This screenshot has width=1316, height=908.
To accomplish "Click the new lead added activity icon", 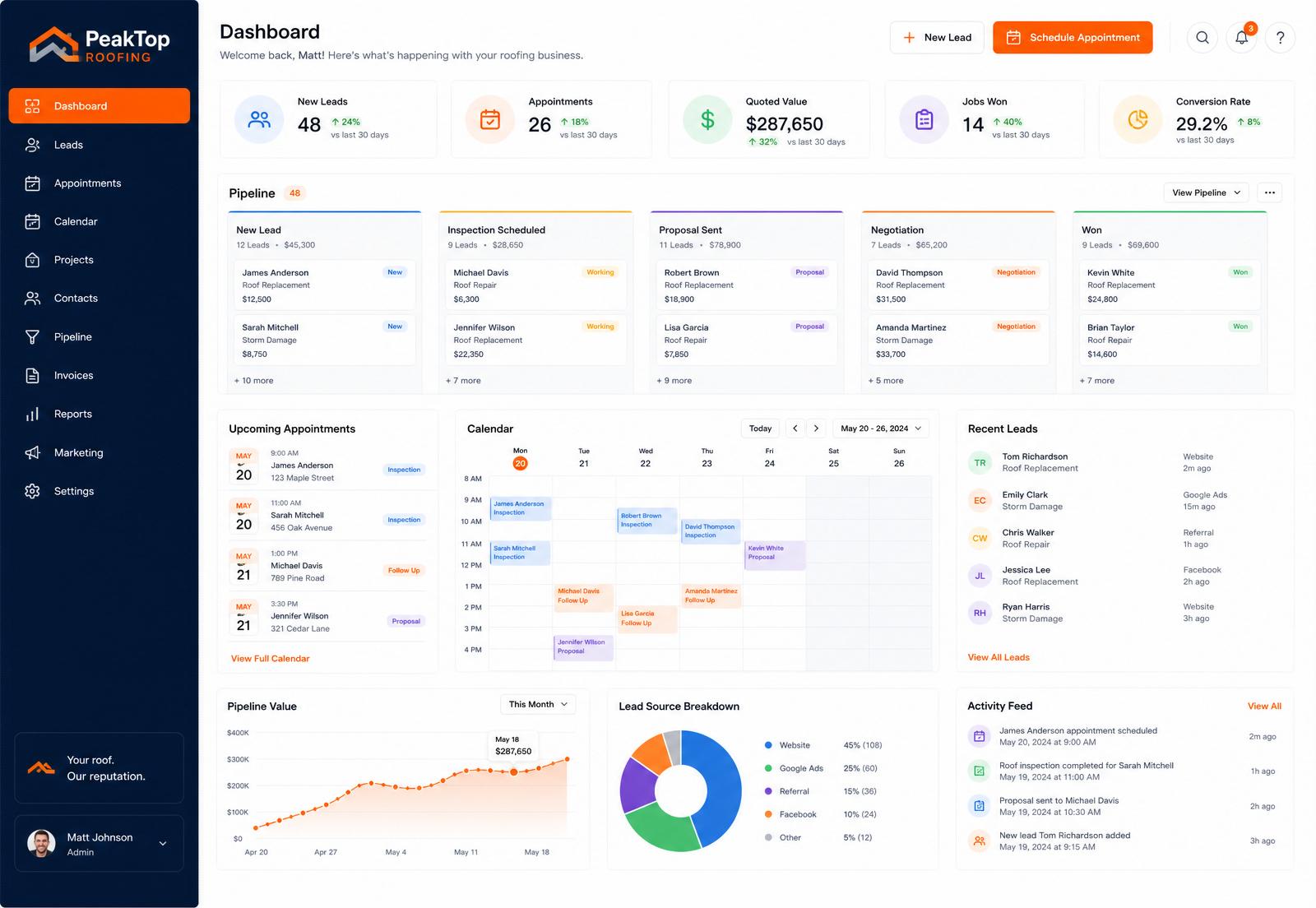I will pyautogui.click(x=979, y=841).
